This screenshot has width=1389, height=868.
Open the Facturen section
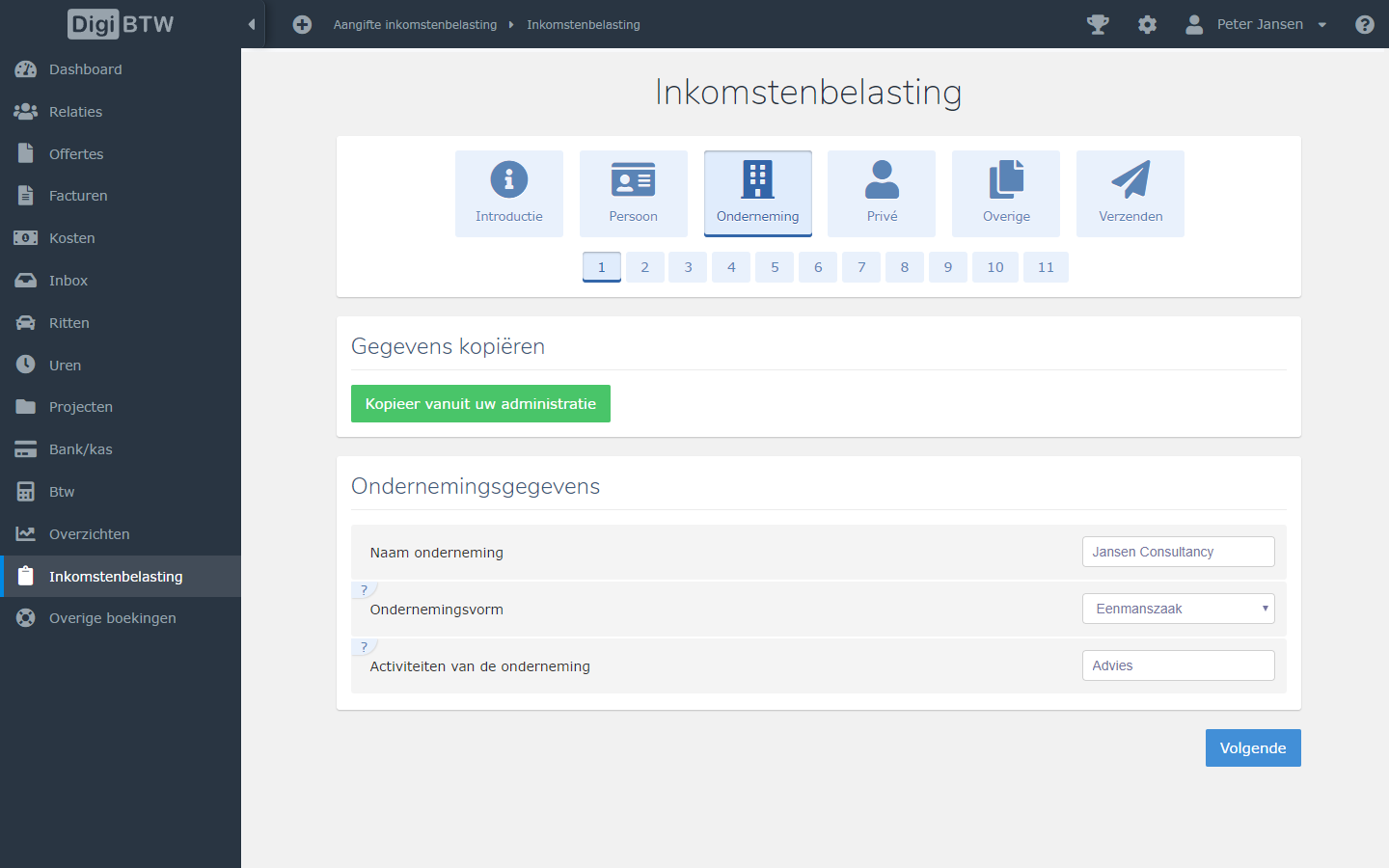tap(78, 195)
